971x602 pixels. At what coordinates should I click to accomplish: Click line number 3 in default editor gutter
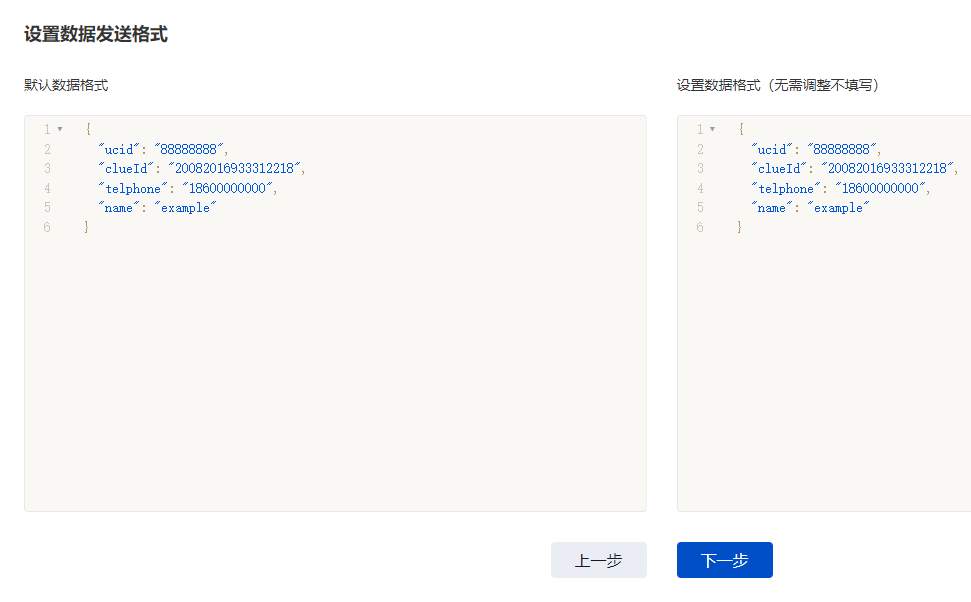coord(47,168)
